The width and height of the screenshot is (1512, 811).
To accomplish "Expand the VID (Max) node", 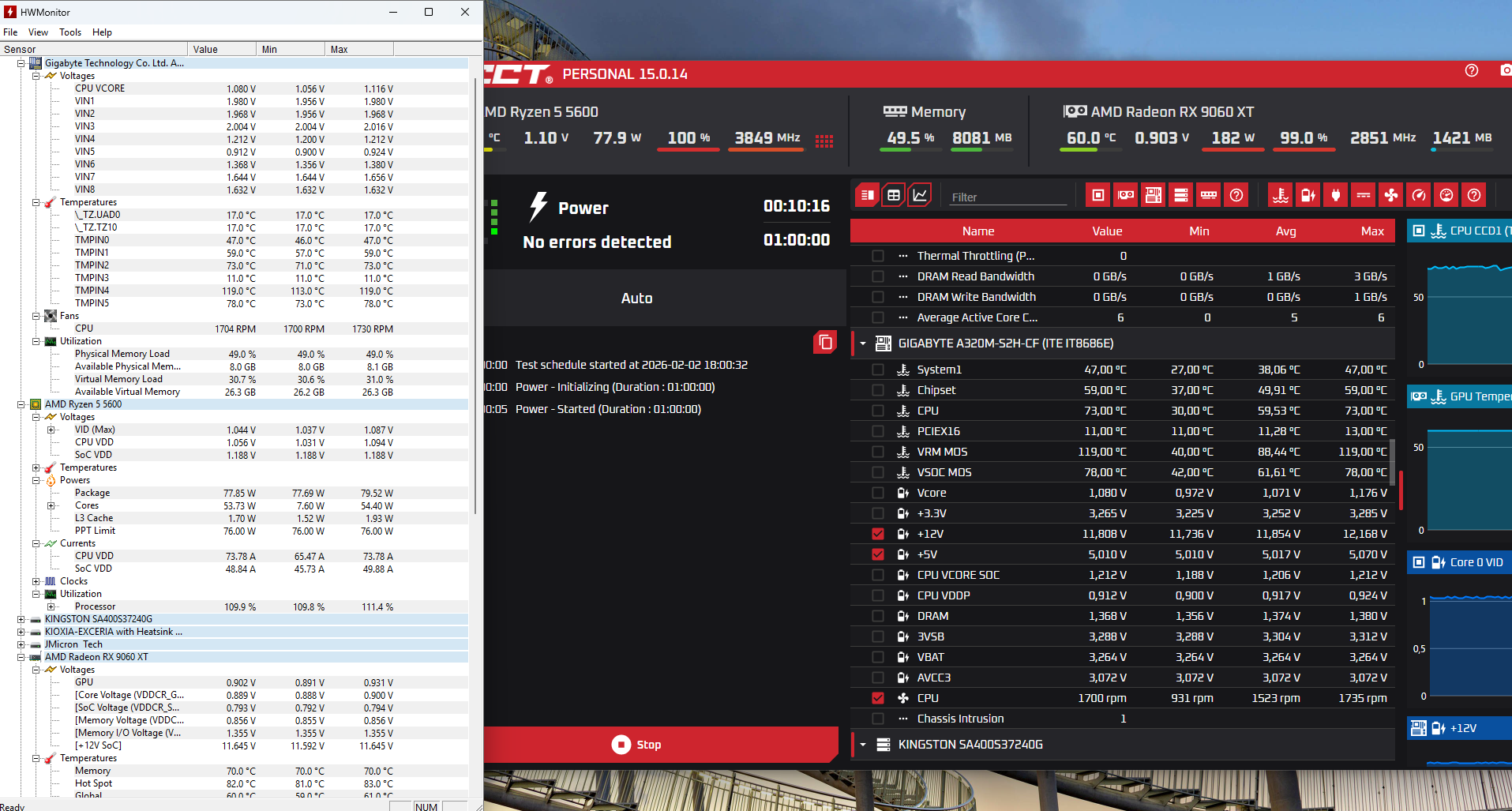I will click(x=51, y=430).
